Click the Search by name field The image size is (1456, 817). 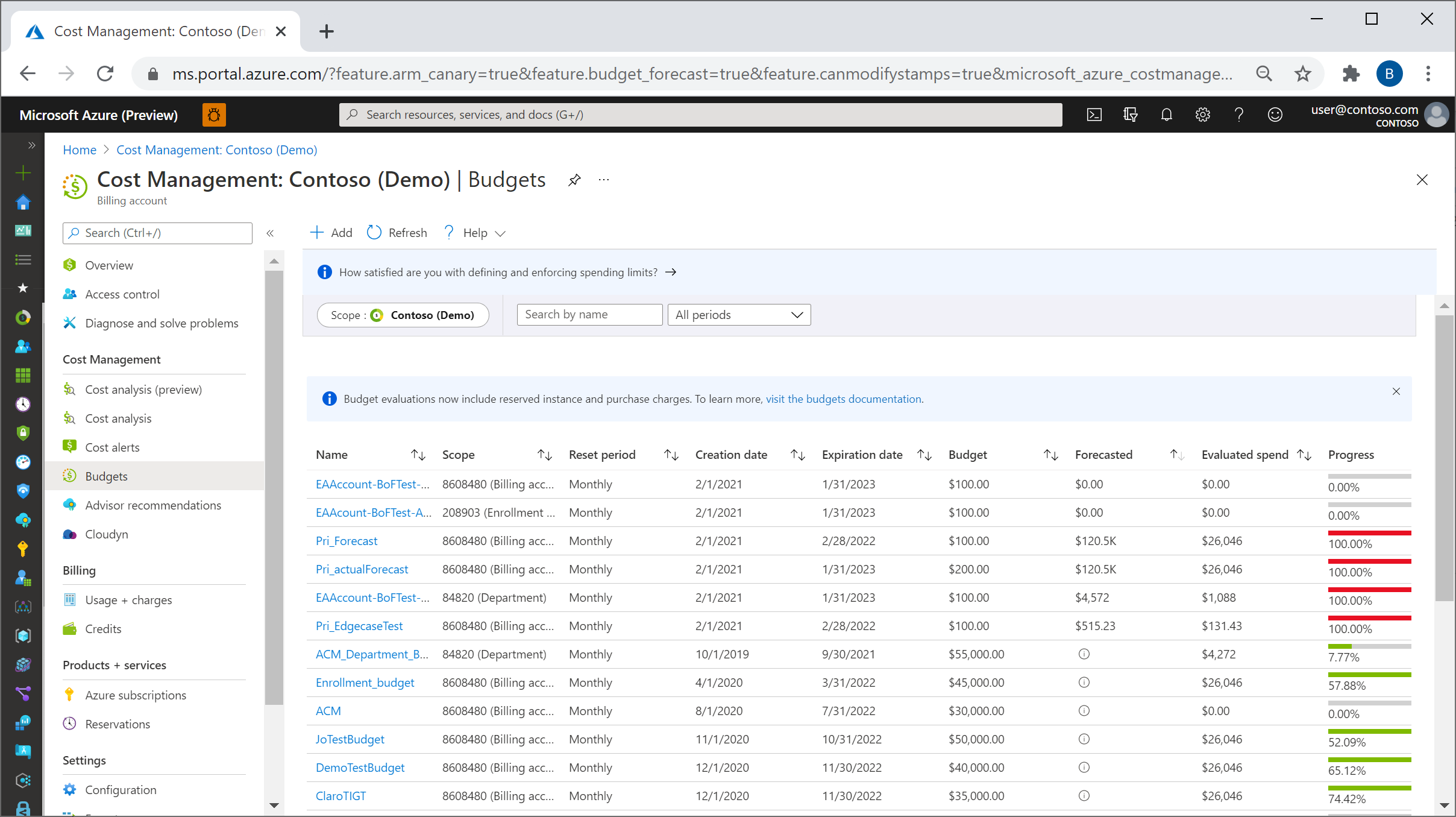[589, 314]
